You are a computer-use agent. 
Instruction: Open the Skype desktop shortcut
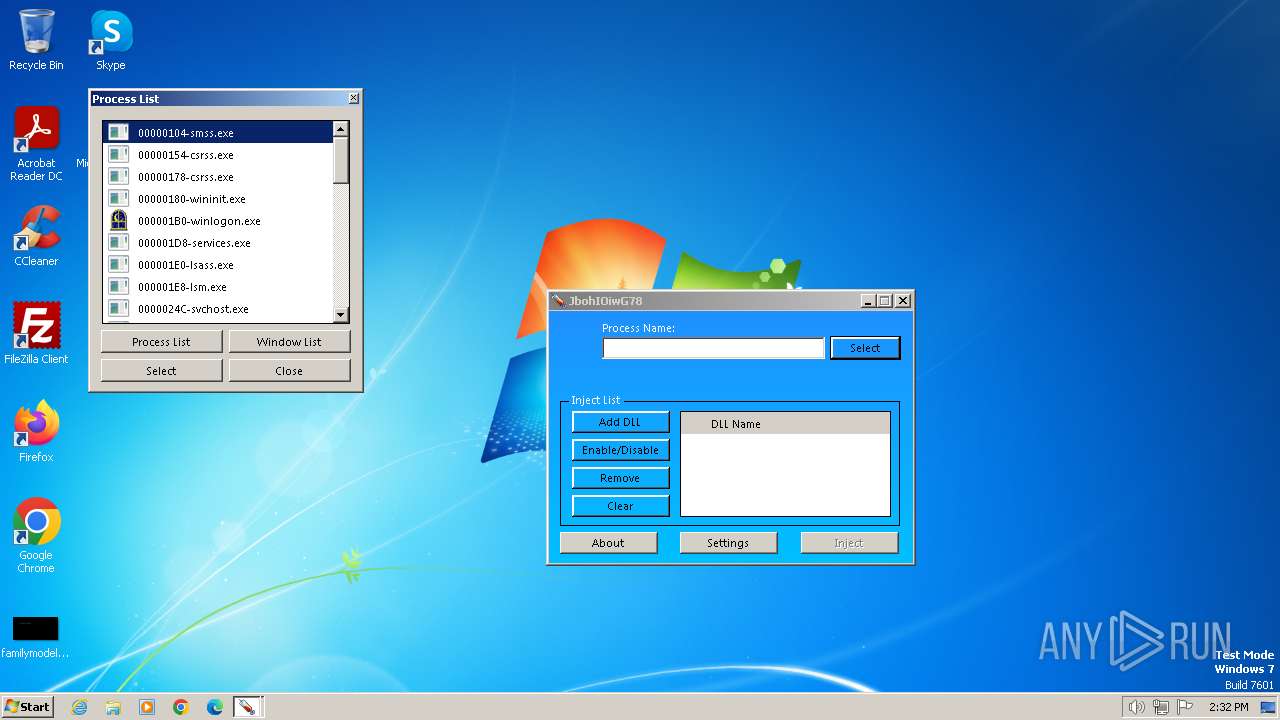click(x=111, y=40)
